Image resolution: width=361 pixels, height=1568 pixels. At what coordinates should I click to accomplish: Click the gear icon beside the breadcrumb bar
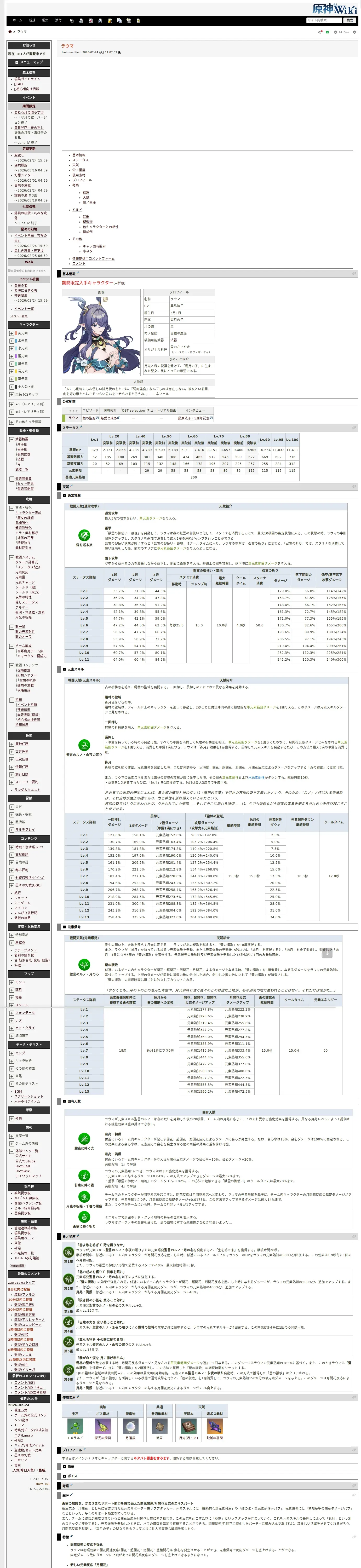(354, 32)
